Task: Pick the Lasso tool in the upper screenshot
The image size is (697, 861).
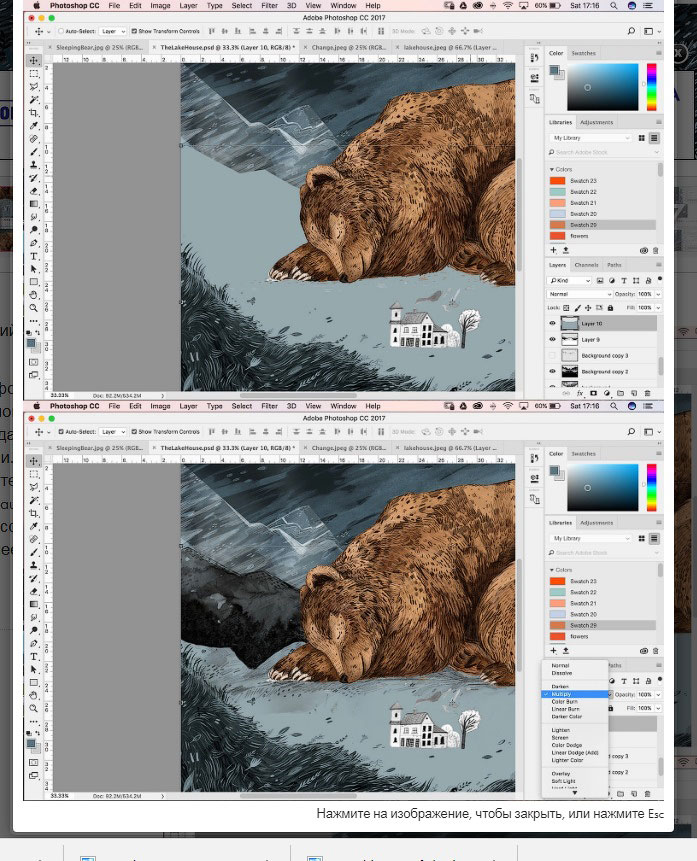Action: (34, 87)
